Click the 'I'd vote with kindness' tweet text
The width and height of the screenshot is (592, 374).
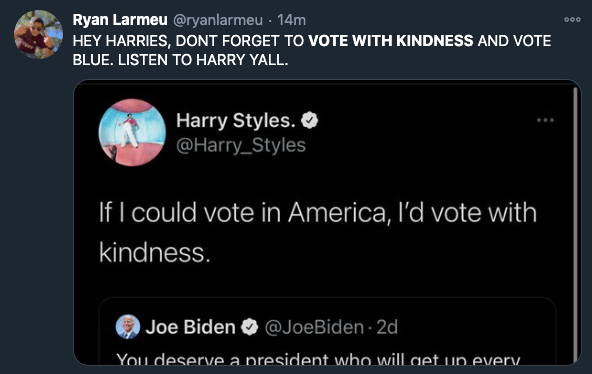(318, 232)
